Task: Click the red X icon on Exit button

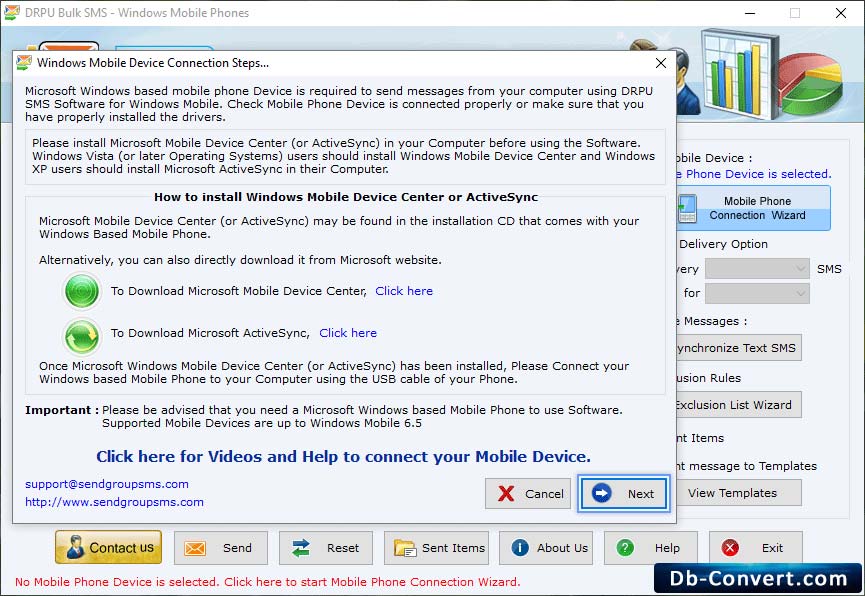Action: pyautogui.click(x=730, y=548)
